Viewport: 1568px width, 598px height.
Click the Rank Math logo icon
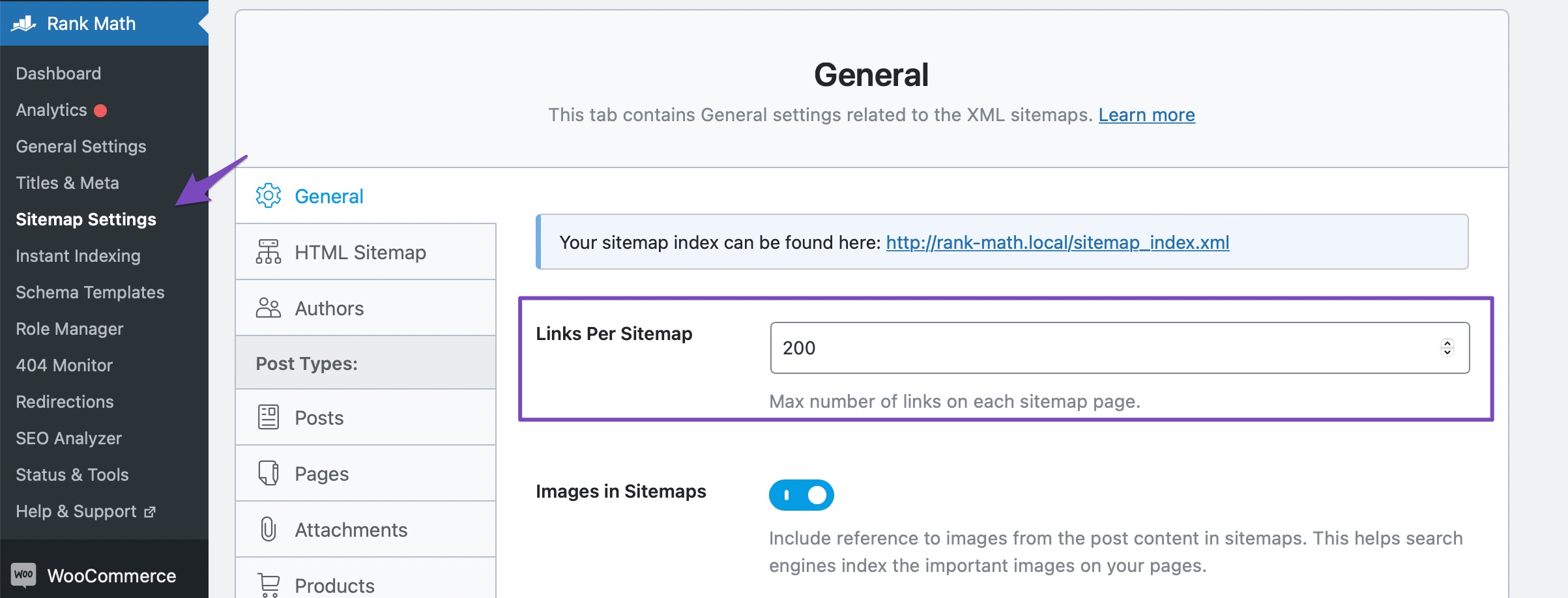pyautogui.click(x=24, y=24)
